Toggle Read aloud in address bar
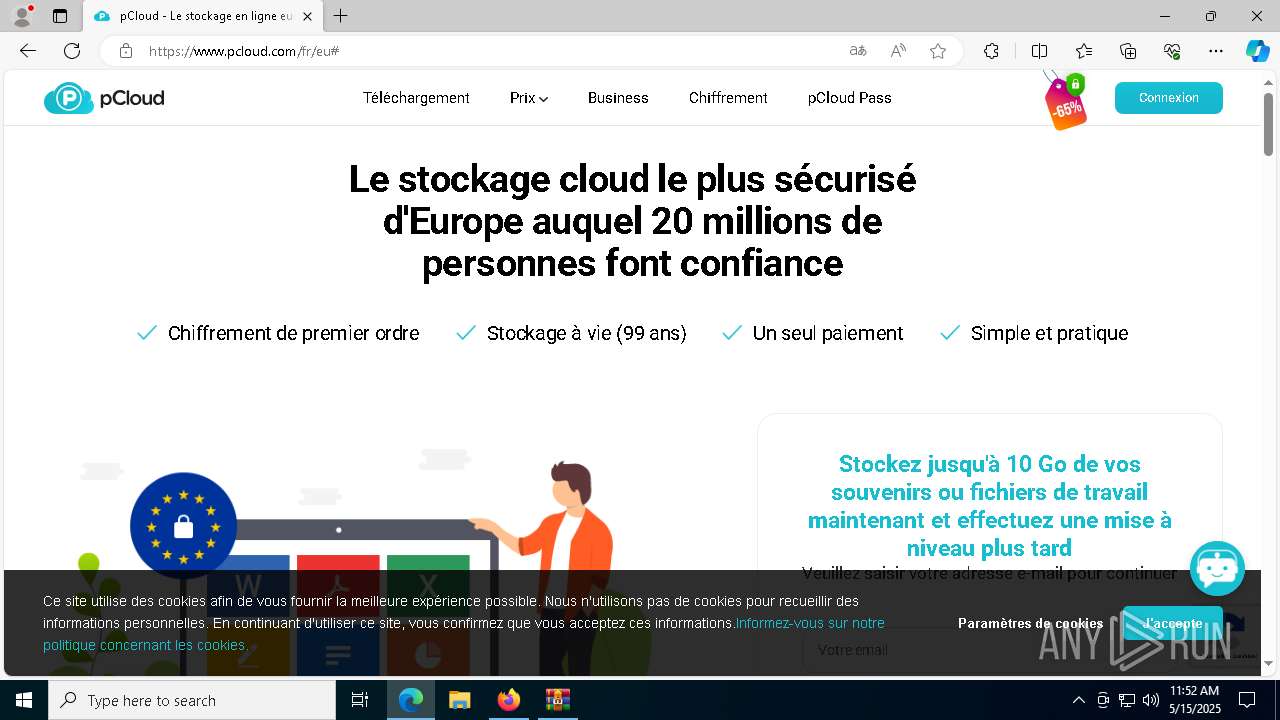Viewport: 1280px width, 720px height. [x=898, y=51]
